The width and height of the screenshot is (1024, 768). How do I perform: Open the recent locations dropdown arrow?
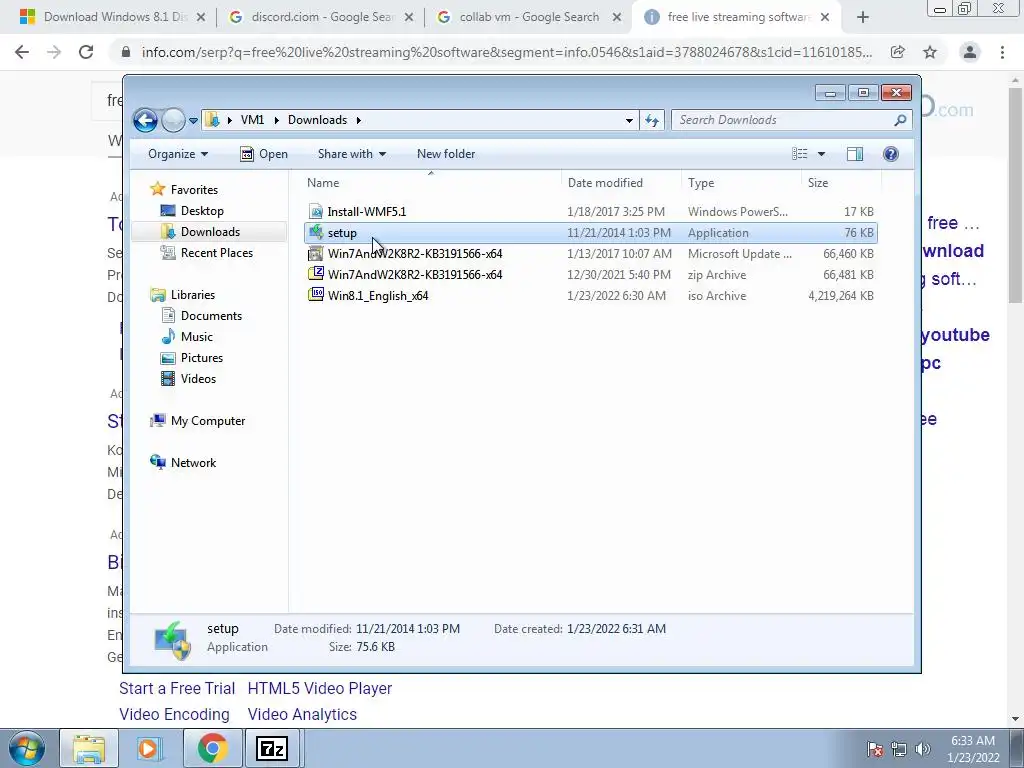(x=193, y=121)
